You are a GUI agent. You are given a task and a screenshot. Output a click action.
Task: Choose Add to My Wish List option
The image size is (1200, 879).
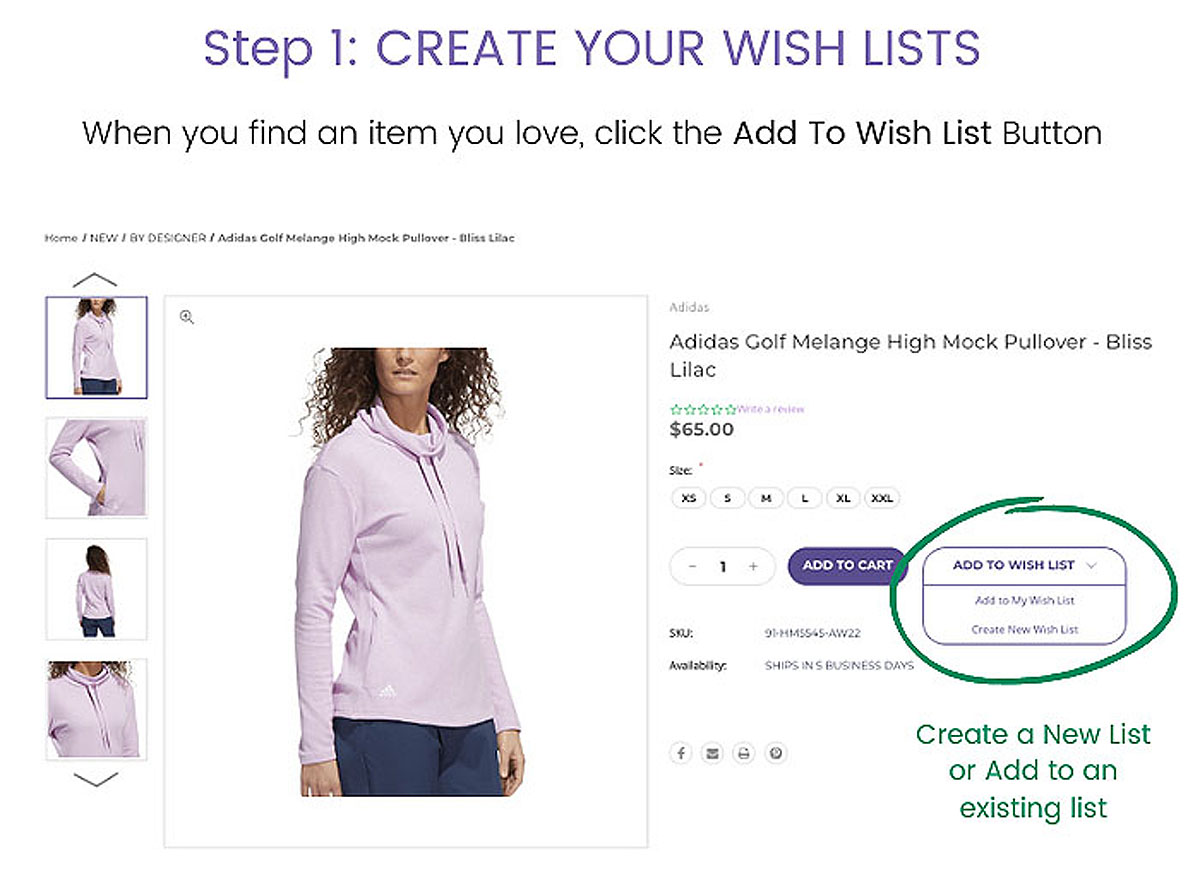coord(1025,601)
